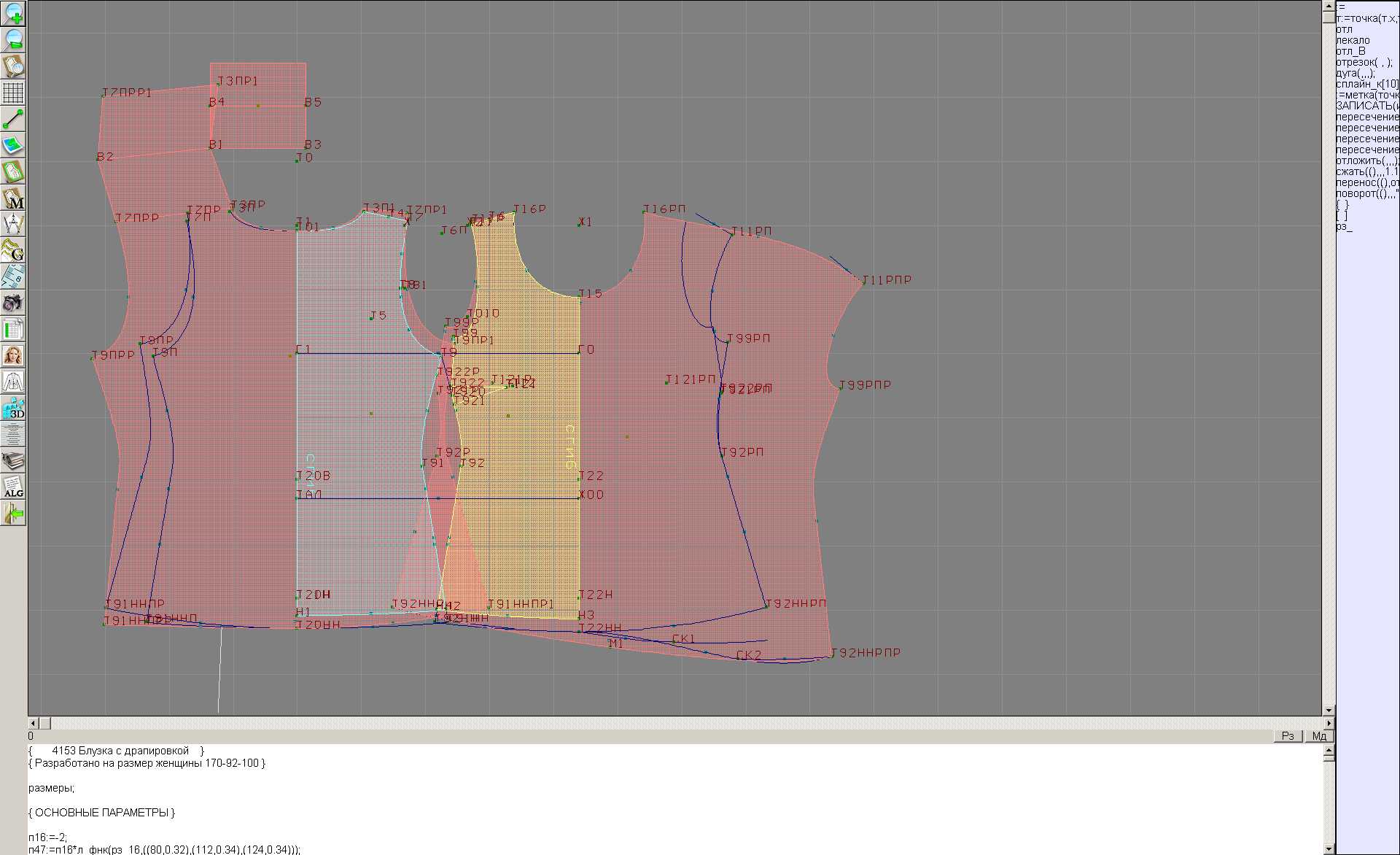Click the zoom out magnifier tool
The width and height of the screenshot is (1400, 855).
click(13, 39)
